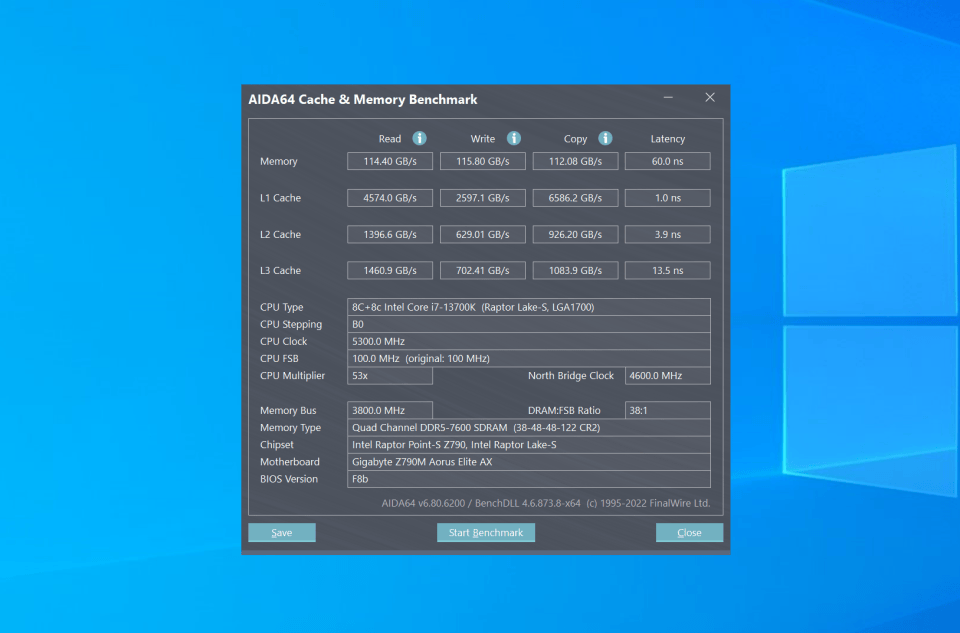This screenshot has height=633, width=960.
Task: Minimize the AIDA64 benchmark window
Action: coord(668,98)
